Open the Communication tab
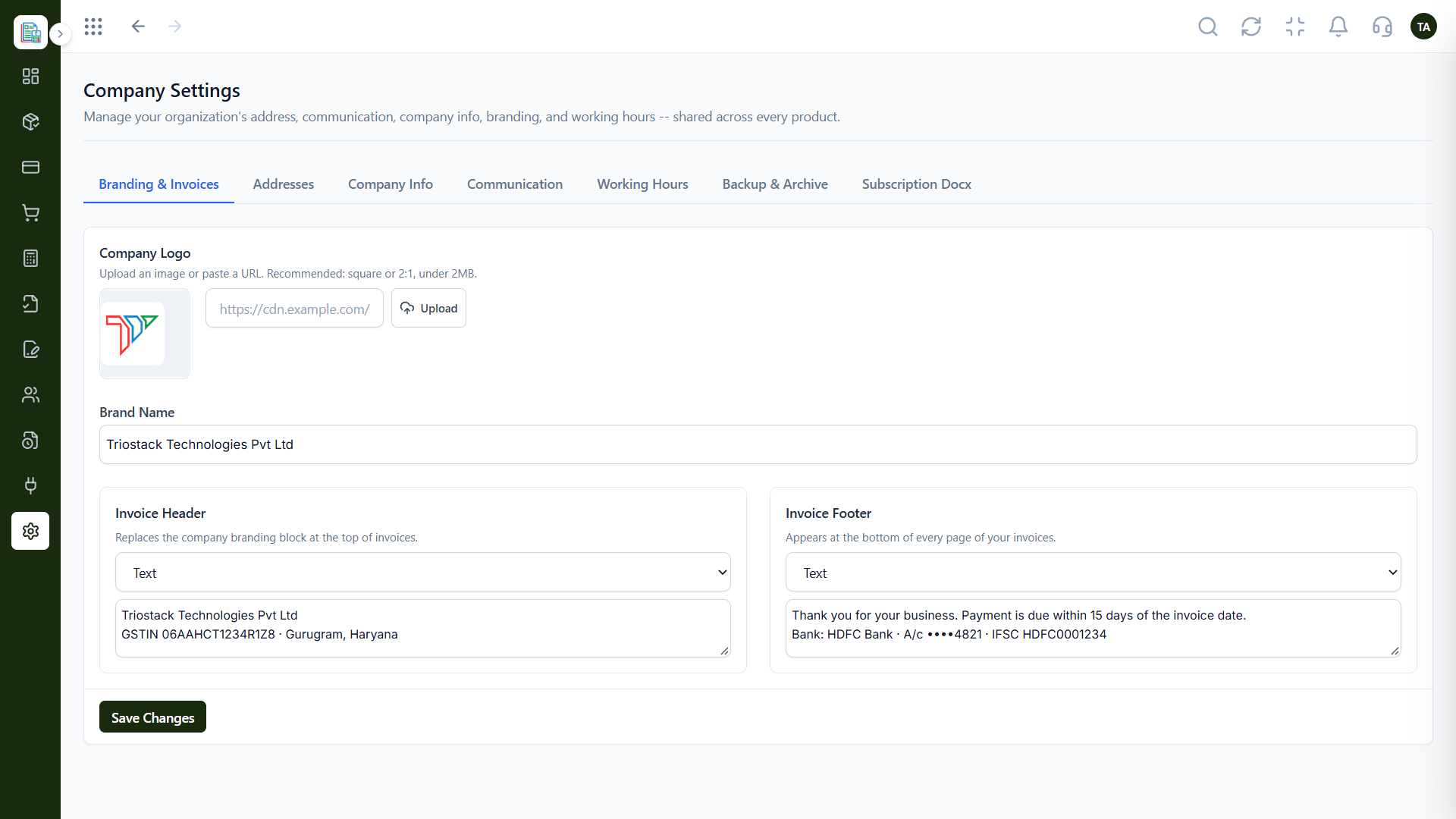 (515, 184)
